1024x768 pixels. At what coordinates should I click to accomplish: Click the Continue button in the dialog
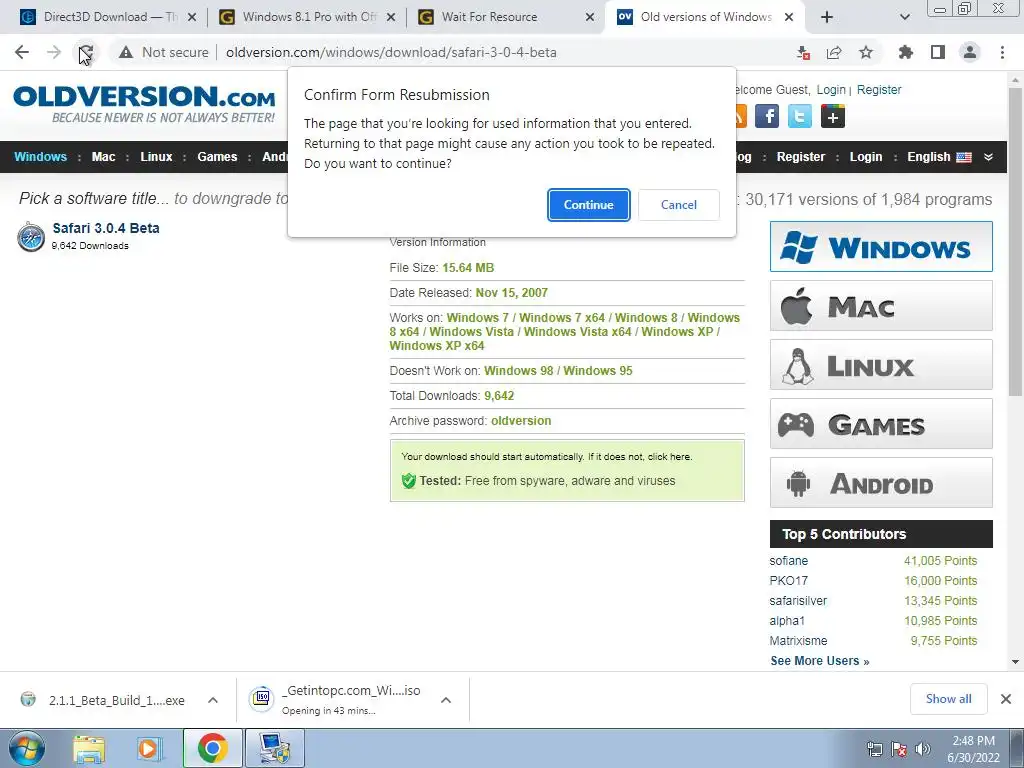(588, 205)
